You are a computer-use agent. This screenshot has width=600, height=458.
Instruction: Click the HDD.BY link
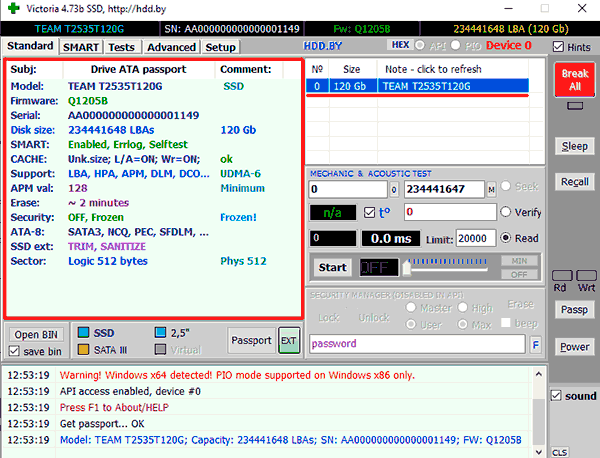point(323,46)
